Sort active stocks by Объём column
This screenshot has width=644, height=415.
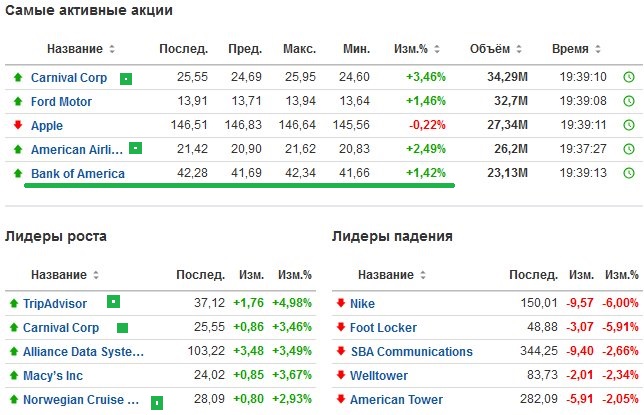click(519, 49)
